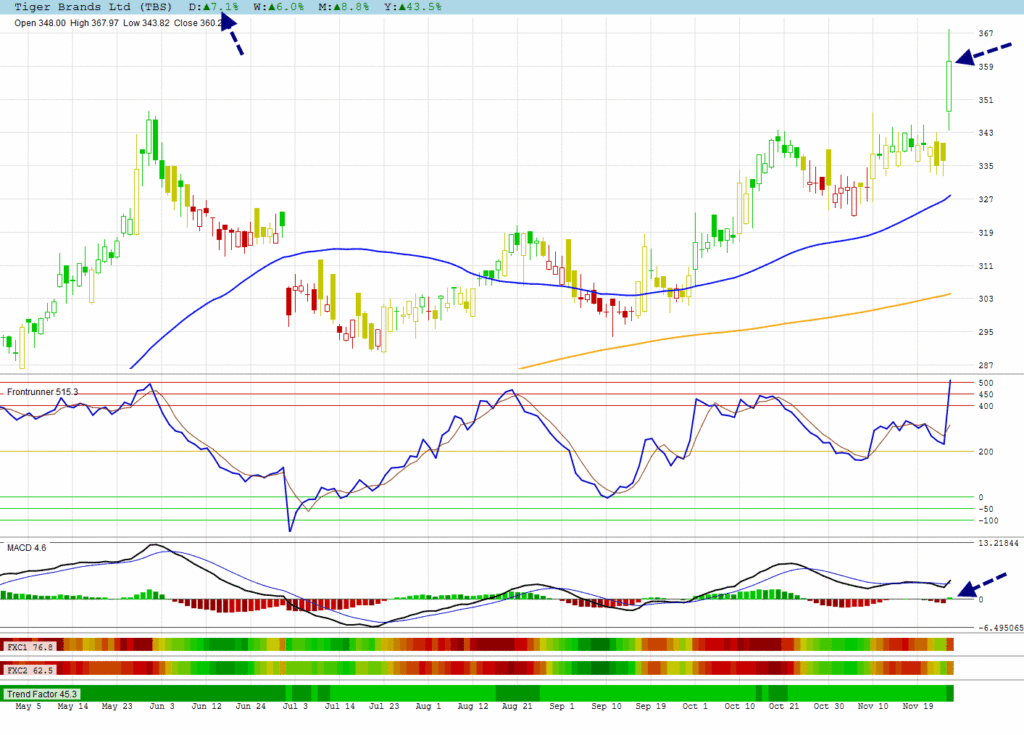The image size is (1024, 735).
Task: Click the Tiger Brands Ltd (TBS) title
Action: 92,6
